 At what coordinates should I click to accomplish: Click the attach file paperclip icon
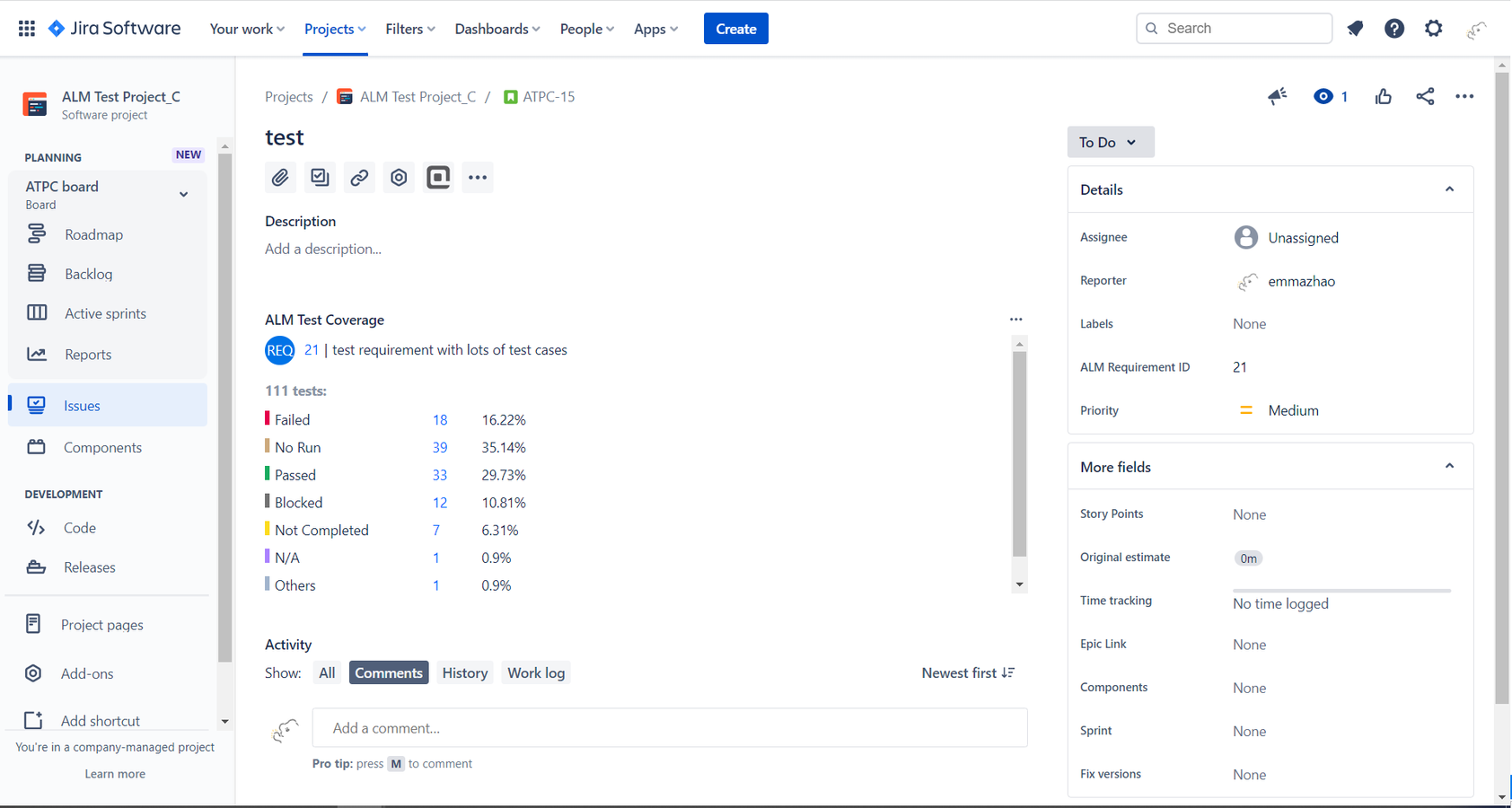click(x=280, y=178)
